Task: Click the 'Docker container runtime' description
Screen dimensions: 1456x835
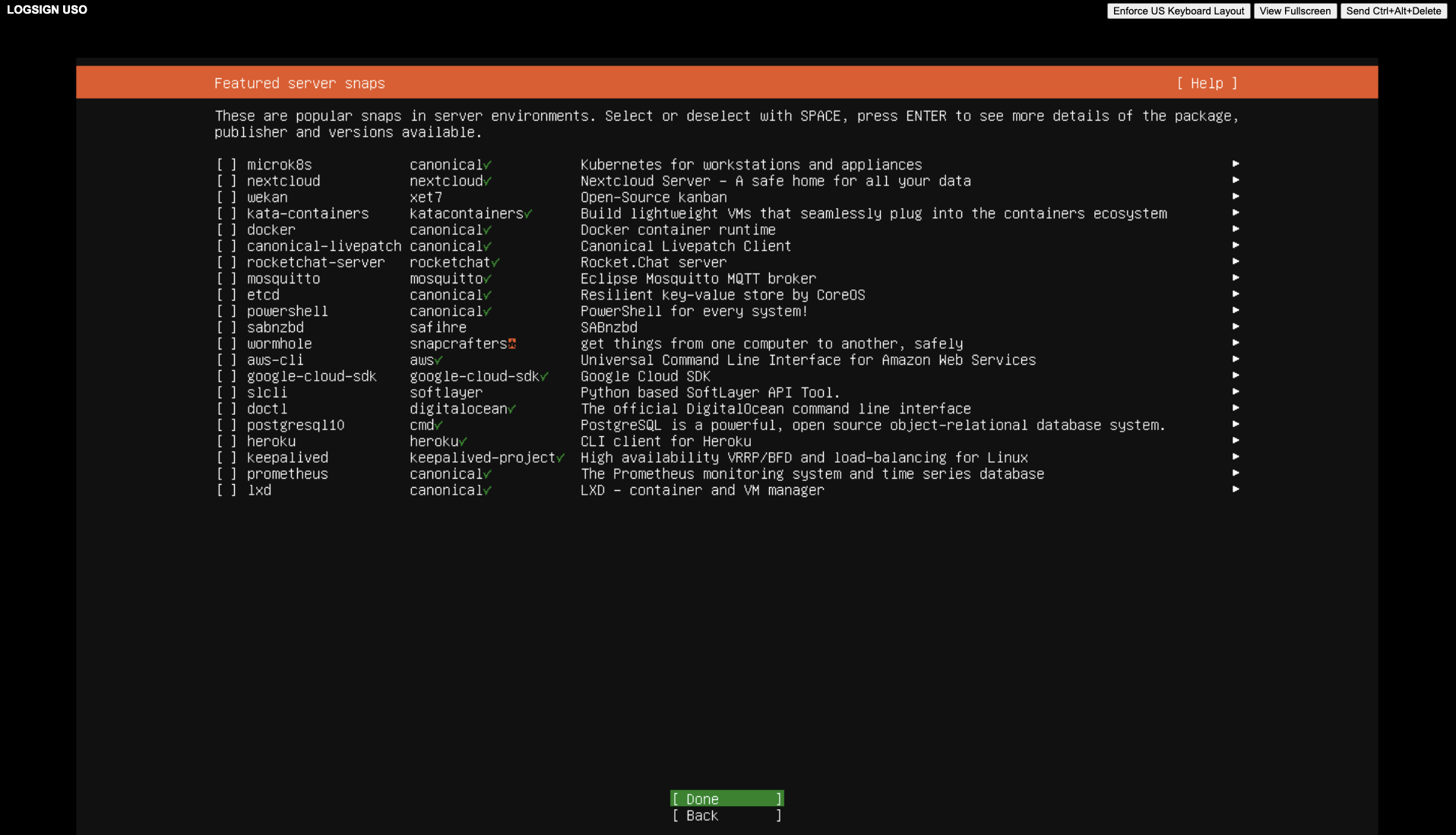Action: (x=678, y=230)
